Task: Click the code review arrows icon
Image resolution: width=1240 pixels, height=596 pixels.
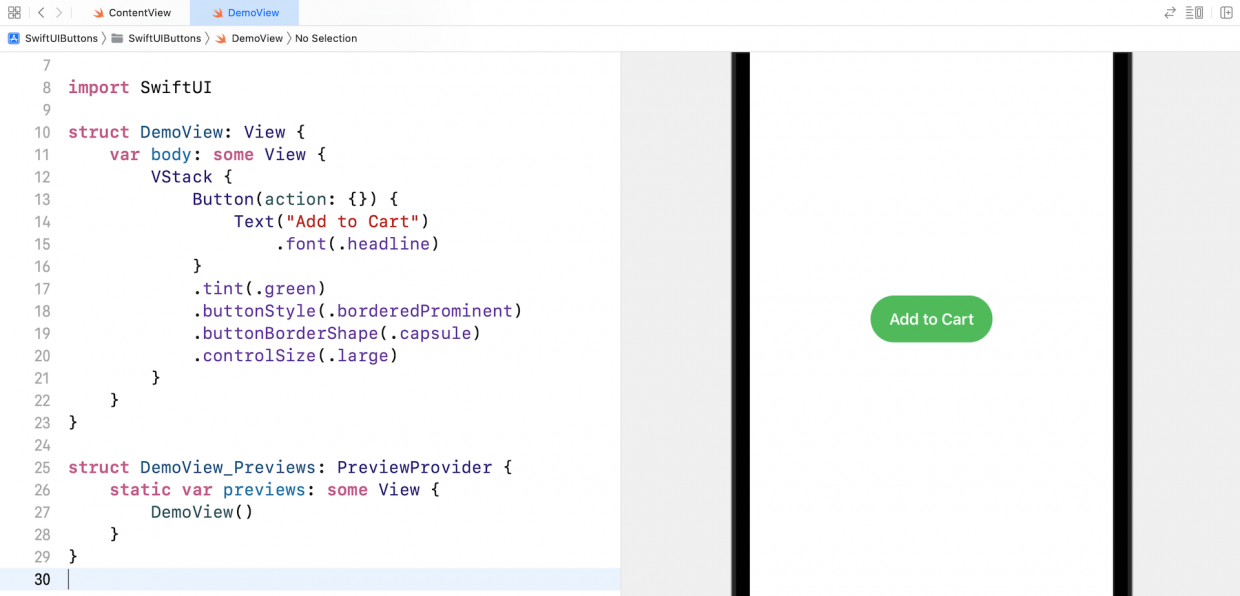Action: (1170, 13)
